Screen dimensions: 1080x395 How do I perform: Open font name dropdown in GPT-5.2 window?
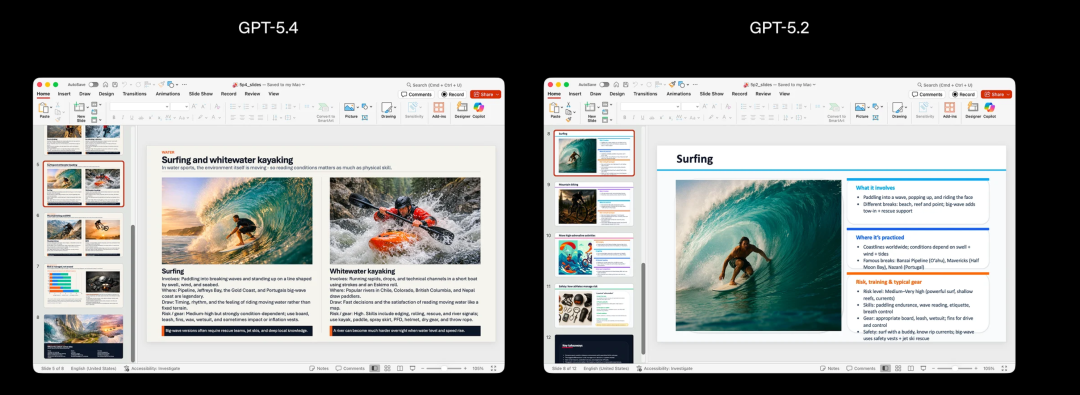click(678, 107)
